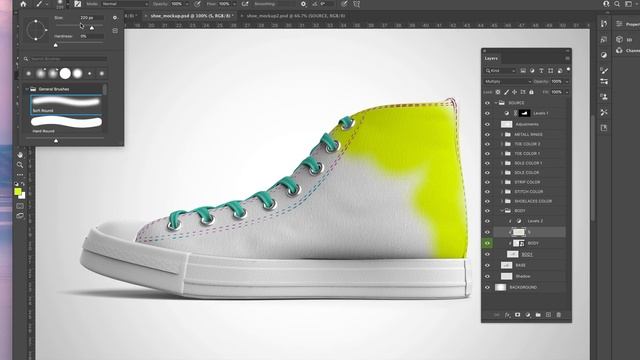Viewport: 640px width, 360px height.
Task: Click lock transparent pixels icon
Action: [x=498, y=92]
